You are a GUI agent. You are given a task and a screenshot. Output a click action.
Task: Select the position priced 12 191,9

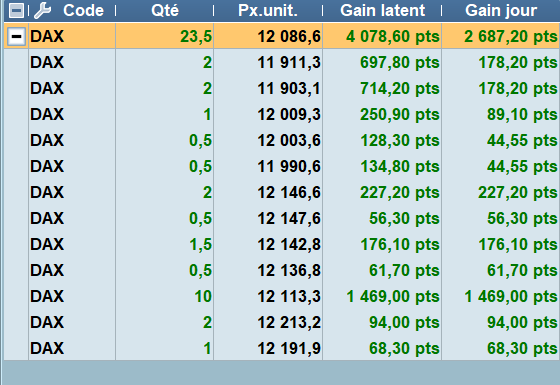pos(289,348)
